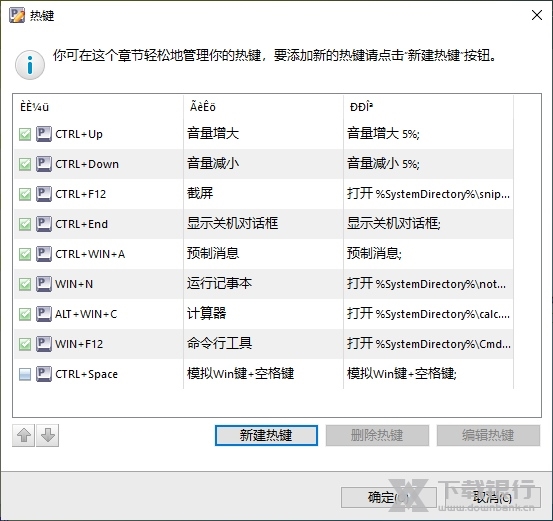The width and height of the screenshot is (553, 521).
Task: Click action cell 模拟Win键+空格键;
Action: pyautogui.click(x=402, y=374)
